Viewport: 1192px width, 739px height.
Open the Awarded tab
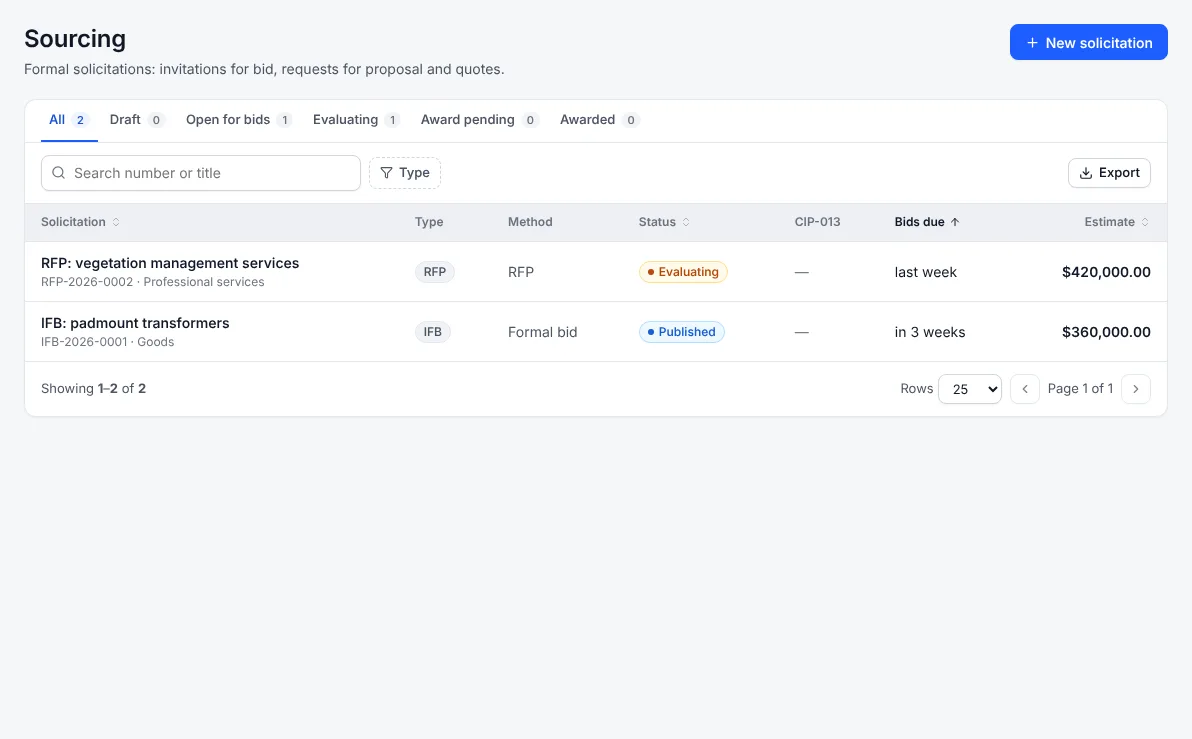(599, 120)
